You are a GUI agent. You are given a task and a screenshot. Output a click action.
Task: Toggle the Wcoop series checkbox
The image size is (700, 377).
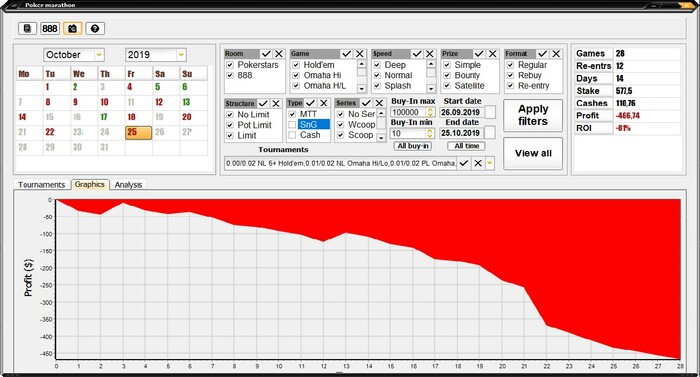[x=341, y=125]
